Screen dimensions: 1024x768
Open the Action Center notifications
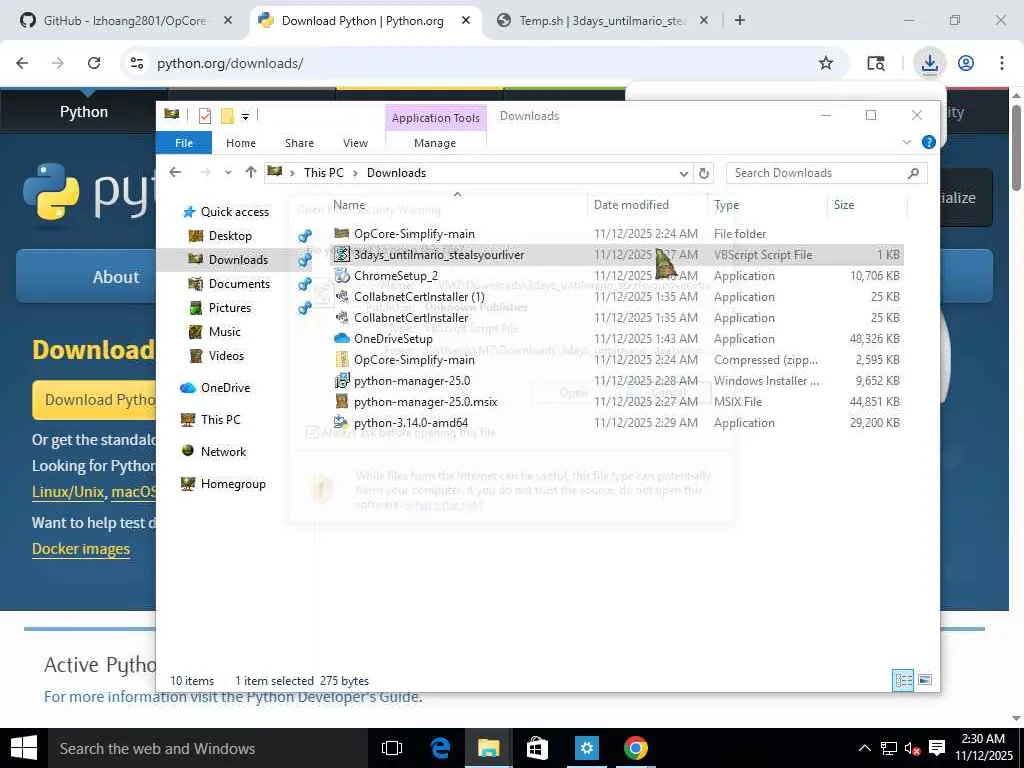937,748
